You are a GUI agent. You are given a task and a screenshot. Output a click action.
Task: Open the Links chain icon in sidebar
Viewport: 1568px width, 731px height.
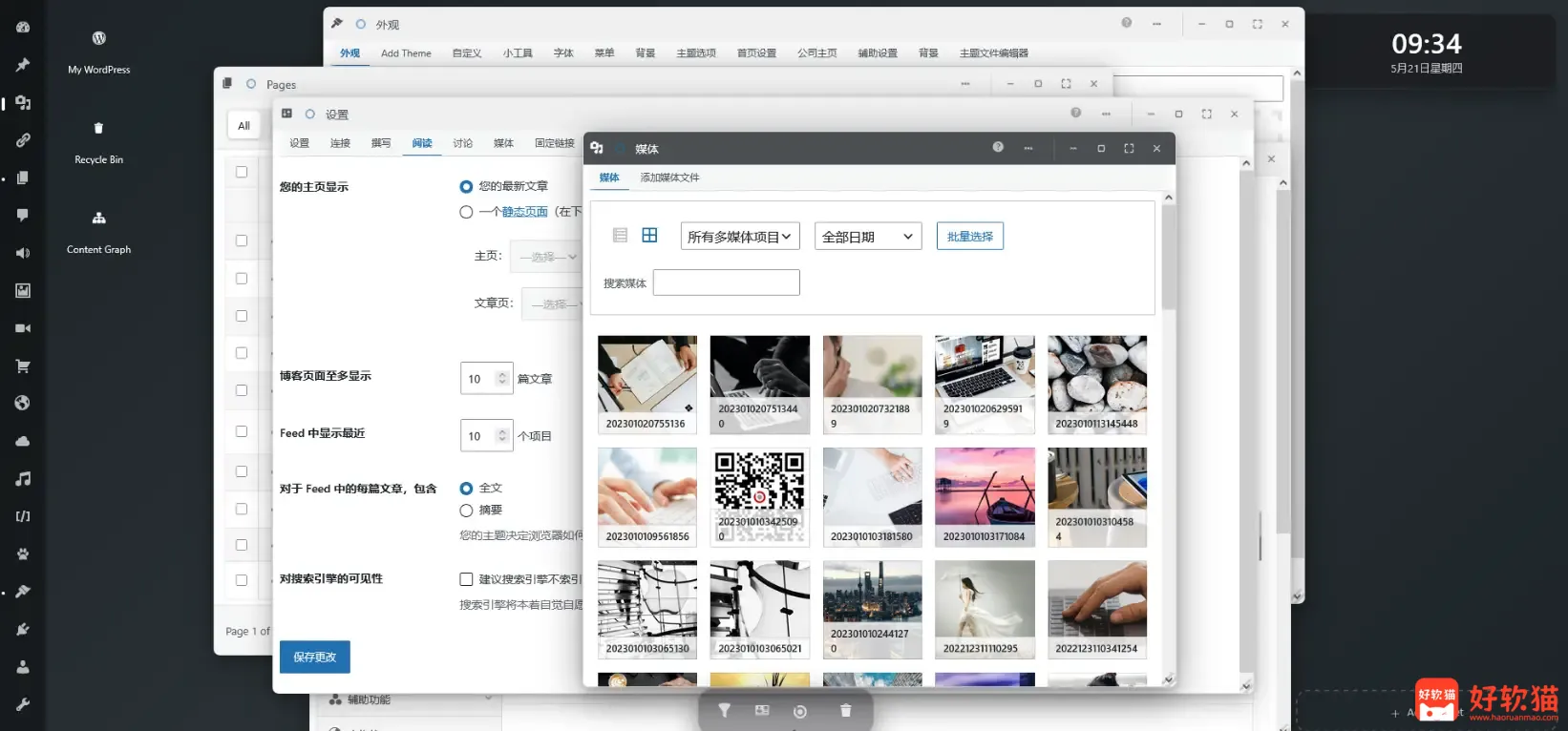coord(23,140)
